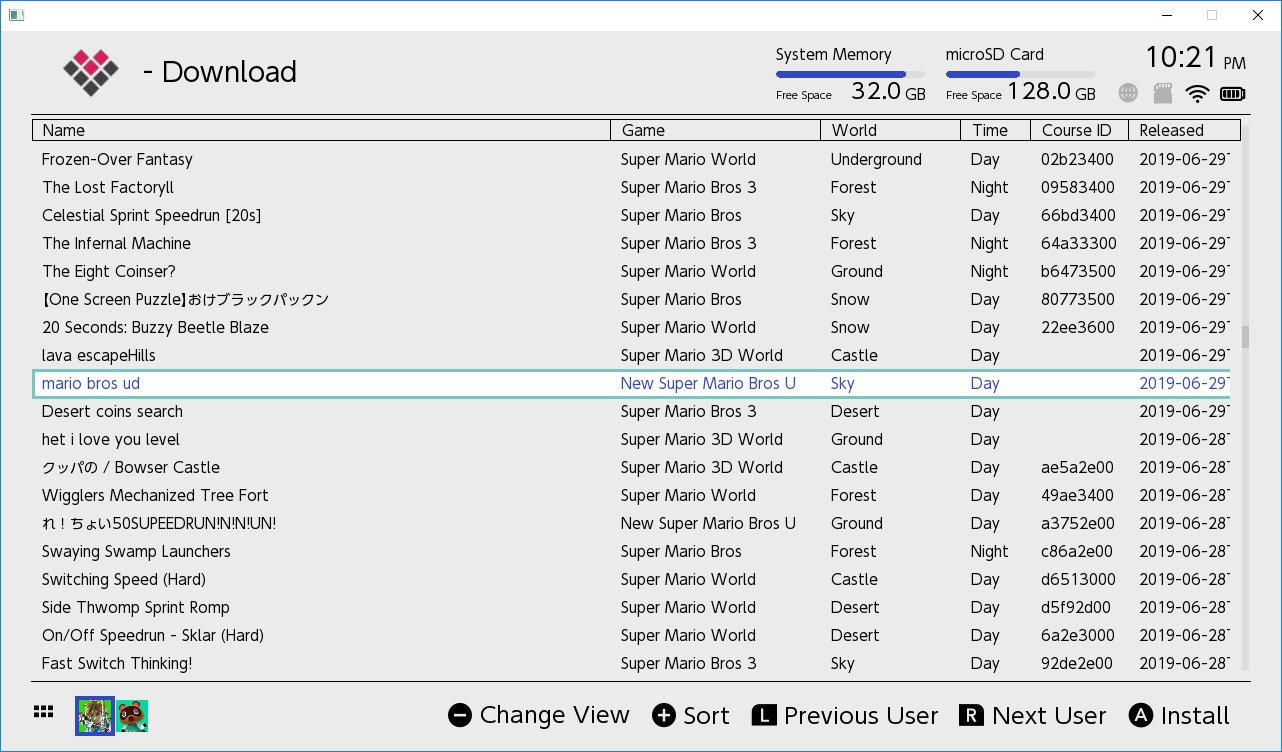
Task: Click course ID ae5a2e00
Action: click(1077, 467)
